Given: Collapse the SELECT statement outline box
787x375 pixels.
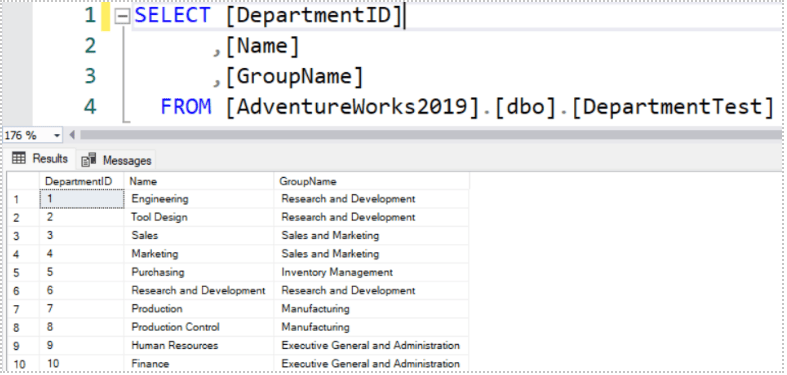Looking at the screenshot, I should point(122,17).
